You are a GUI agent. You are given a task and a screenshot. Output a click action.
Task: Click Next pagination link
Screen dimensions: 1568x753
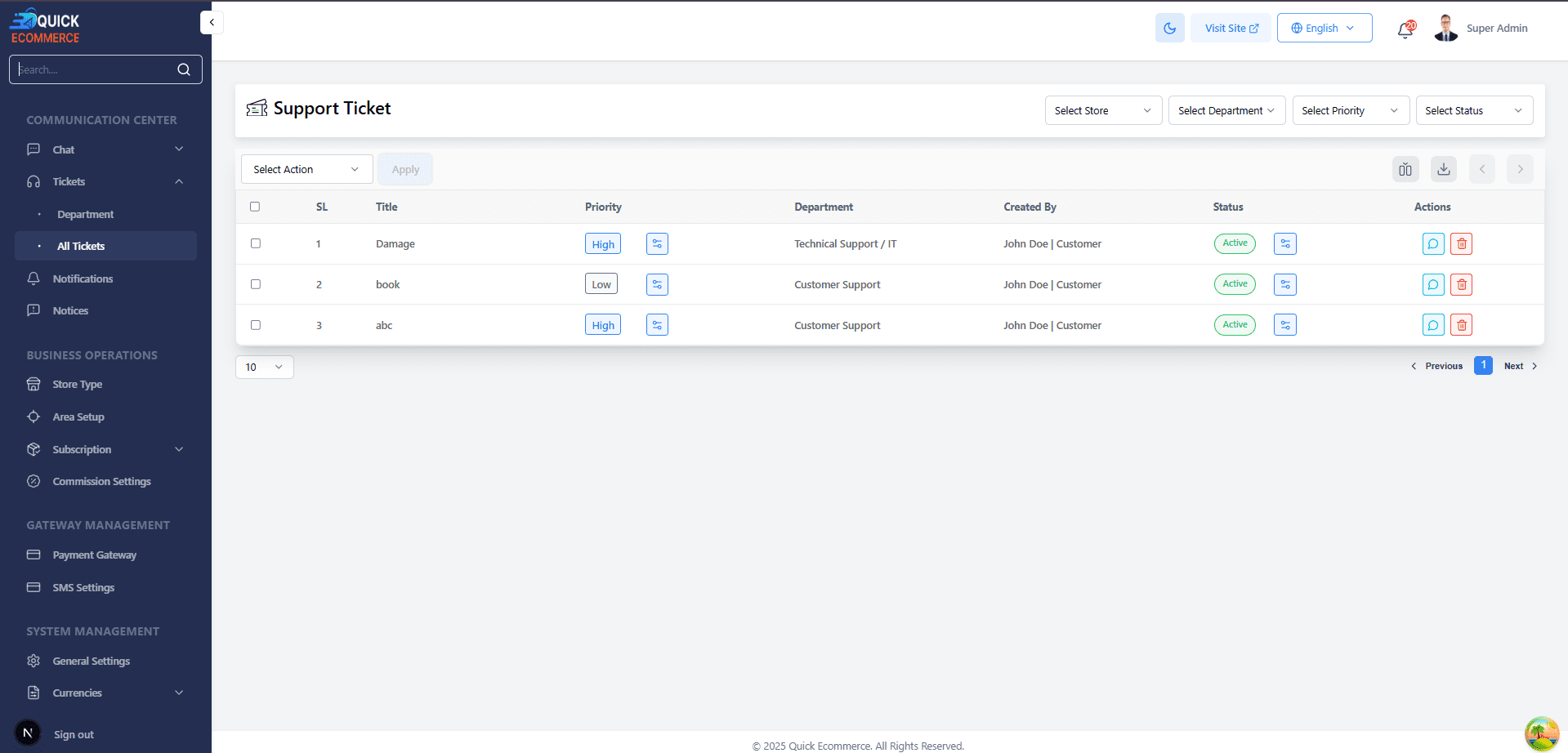click(x=1519, y=366)
